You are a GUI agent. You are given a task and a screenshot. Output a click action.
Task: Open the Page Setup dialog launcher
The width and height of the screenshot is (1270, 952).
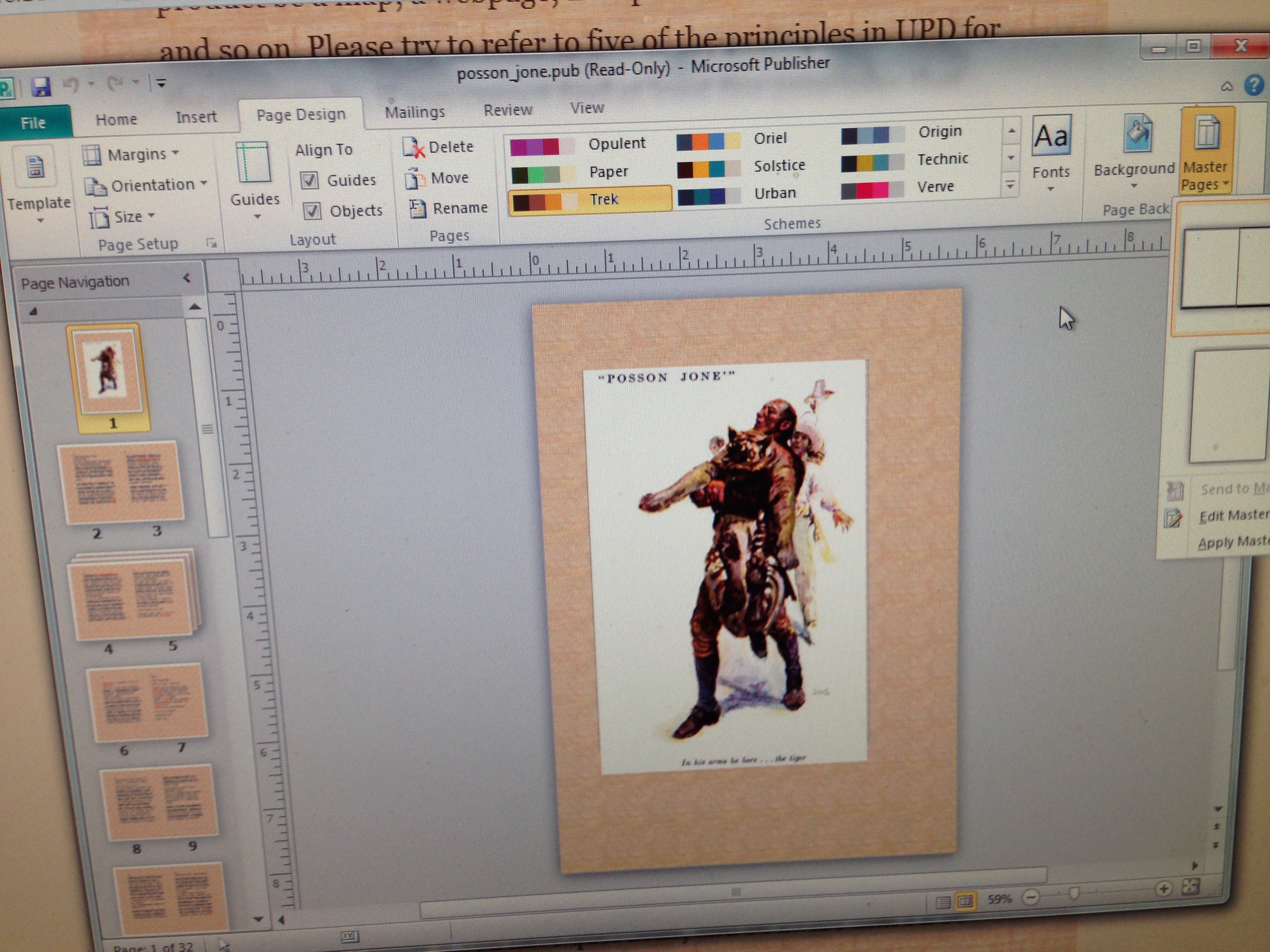click(x=212, y=243)
